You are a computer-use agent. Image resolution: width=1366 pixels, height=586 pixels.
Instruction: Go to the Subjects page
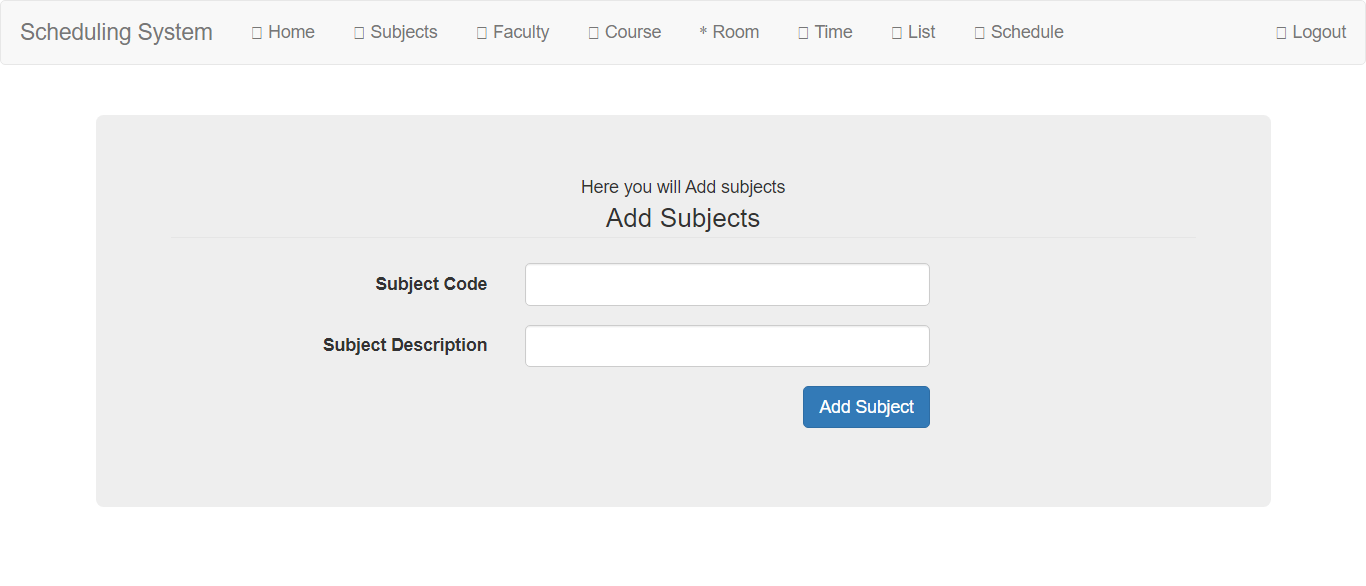[395, 32]
